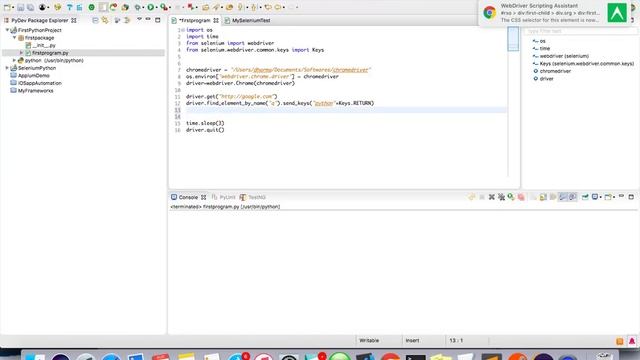Expand the SeleniumPython project node
Image resolution: width=640 pixels, height=360 pixels.
(x=7, y=68)
